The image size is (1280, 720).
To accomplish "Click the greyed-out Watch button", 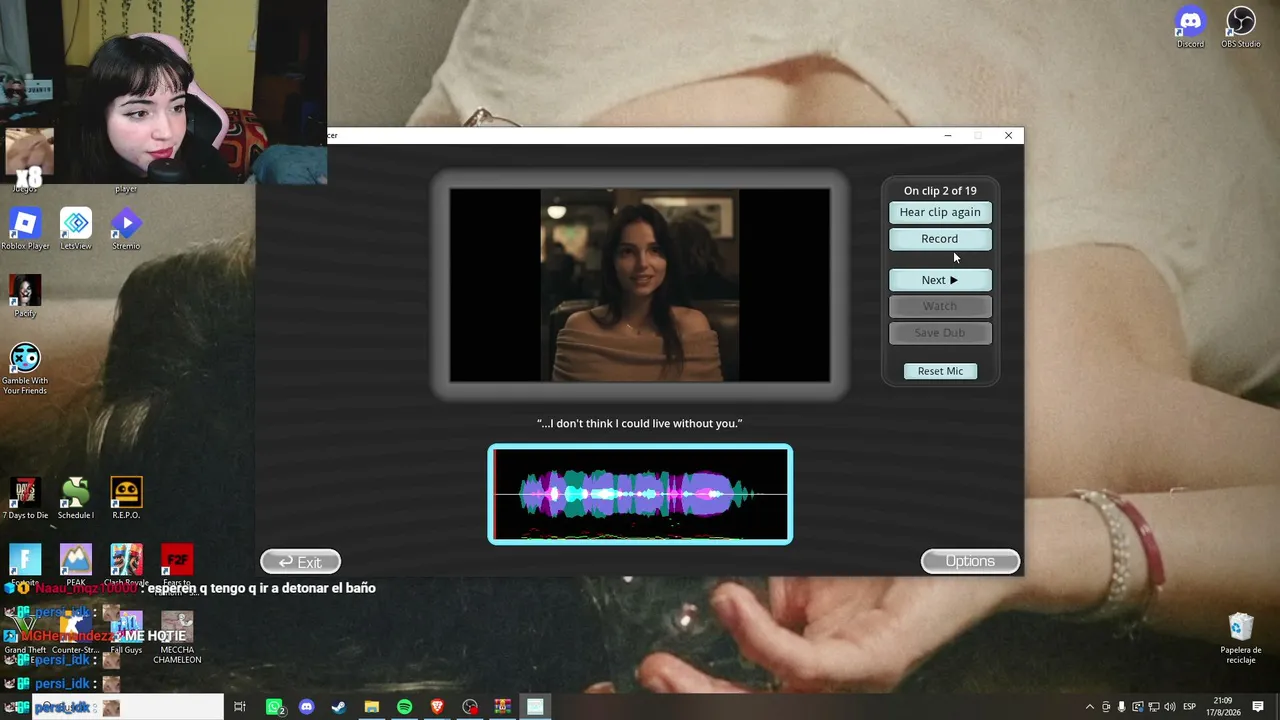I will point(940,306).
